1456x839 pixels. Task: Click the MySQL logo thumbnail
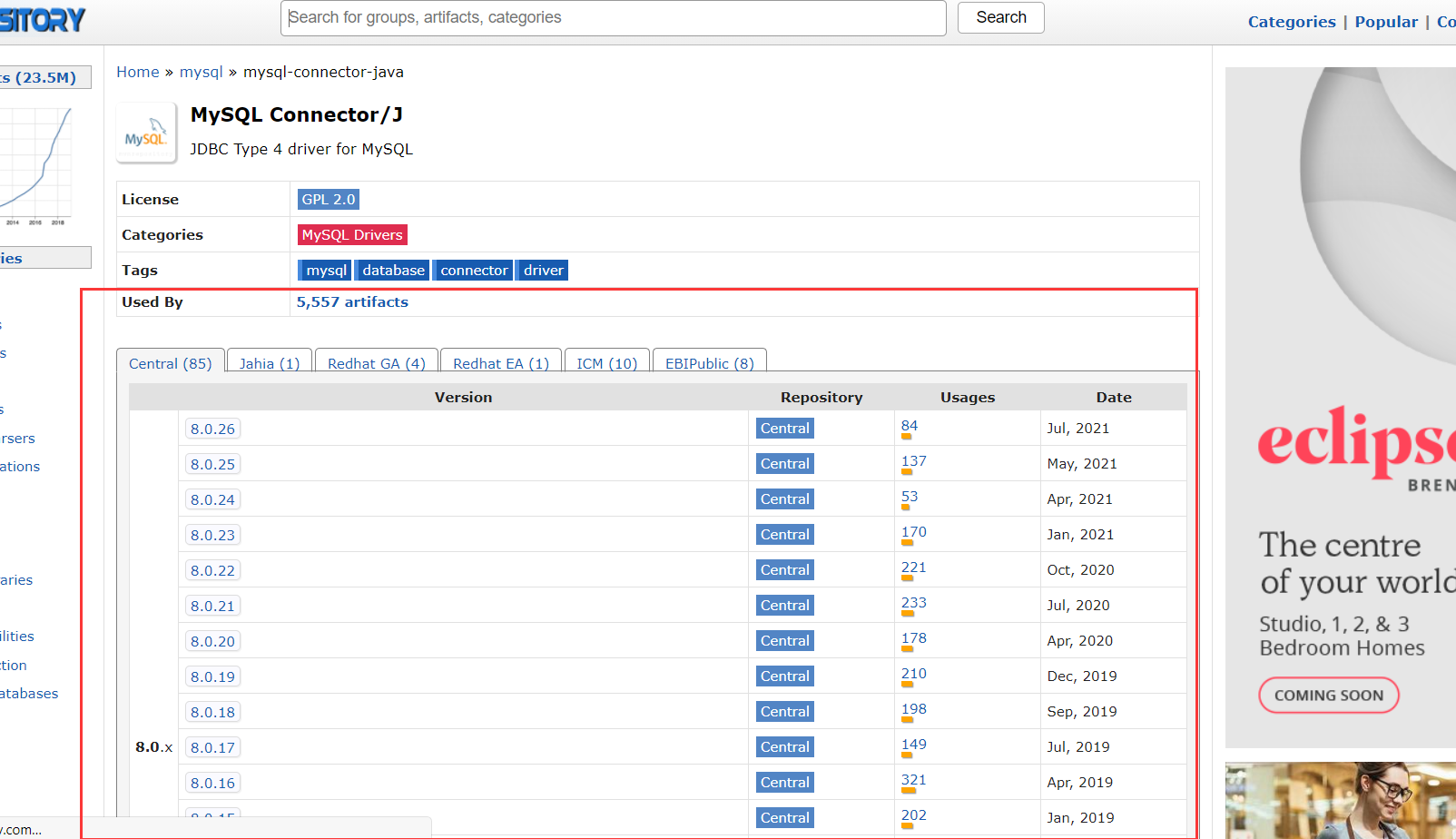146,133
